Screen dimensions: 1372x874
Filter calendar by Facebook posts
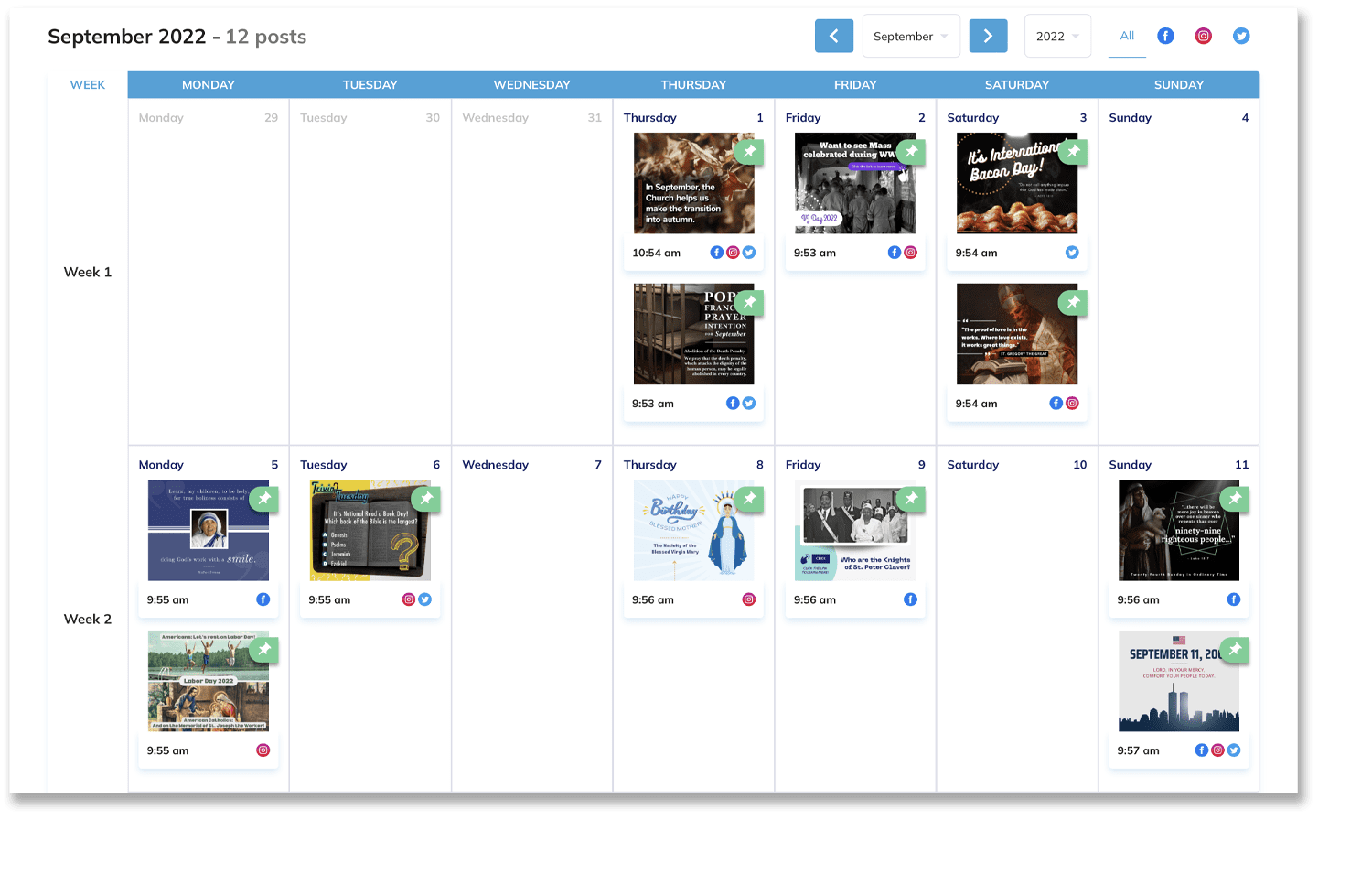(1165, 36)
